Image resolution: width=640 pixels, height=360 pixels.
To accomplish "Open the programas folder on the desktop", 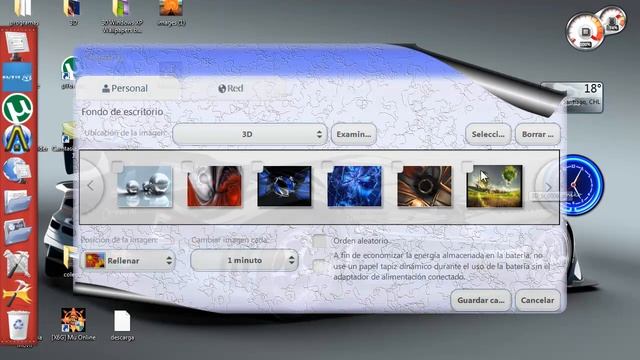I will click(23, 12).
